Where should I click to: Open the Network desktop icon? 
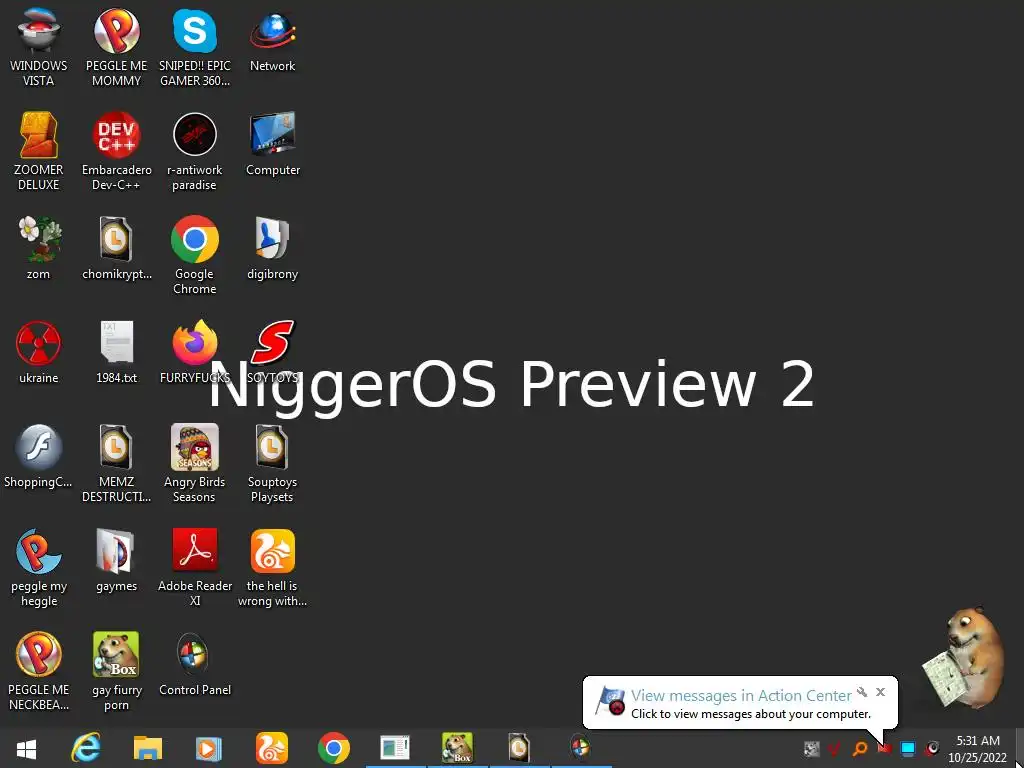pos(272,39)
